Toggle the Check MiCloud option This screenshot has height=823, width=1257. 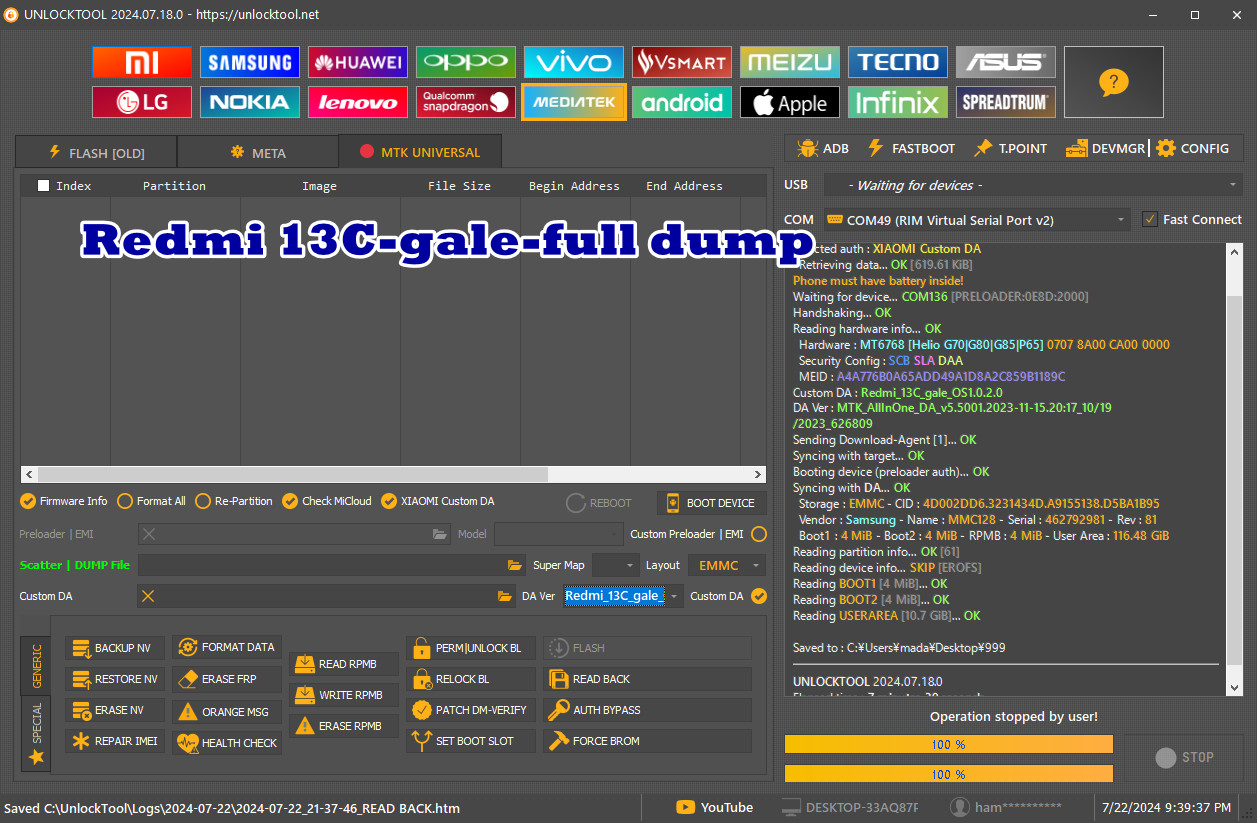(327, 501)
